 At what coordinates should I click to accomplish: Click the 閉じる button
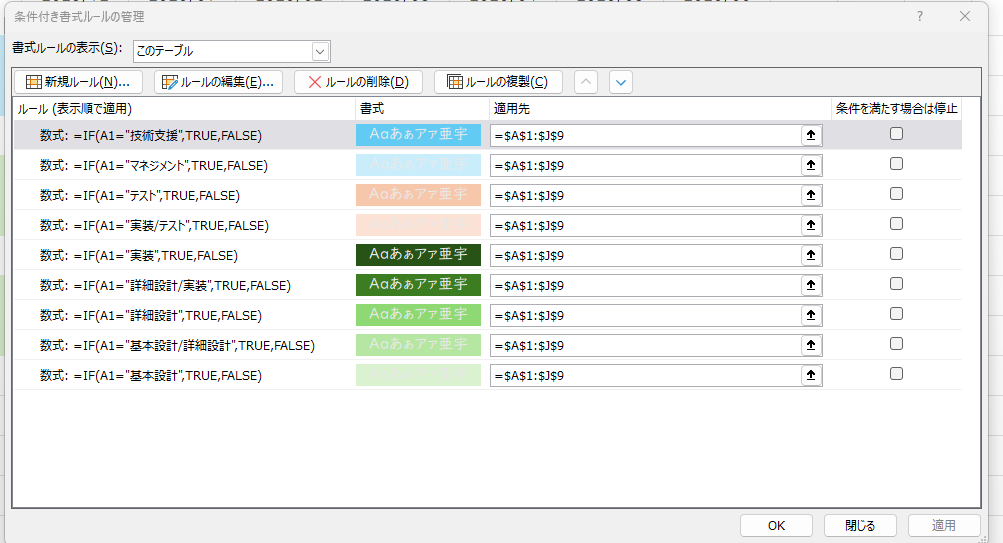point(860,526)
